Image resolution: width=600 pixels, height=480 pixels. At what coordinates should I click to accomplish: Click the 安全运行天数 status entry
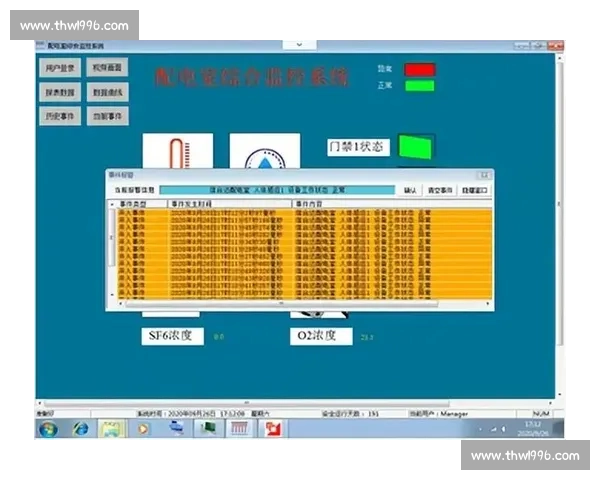[350, 414]
